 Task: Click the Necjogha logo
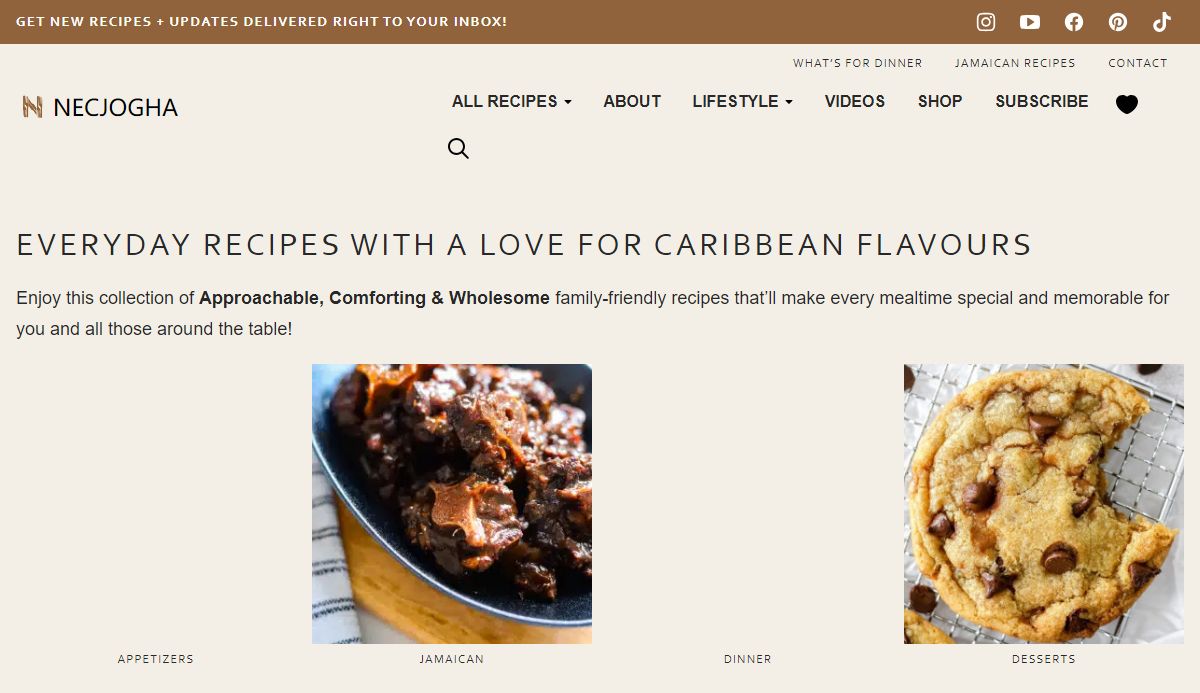[x=100, y=107]
